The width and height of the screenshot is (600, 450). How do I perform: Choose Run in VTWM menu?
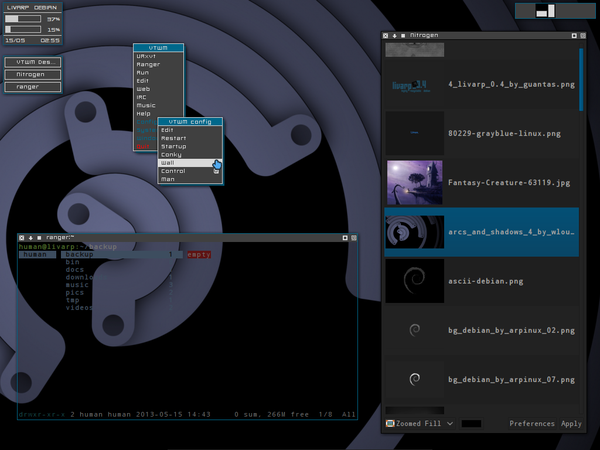point(158,73)
